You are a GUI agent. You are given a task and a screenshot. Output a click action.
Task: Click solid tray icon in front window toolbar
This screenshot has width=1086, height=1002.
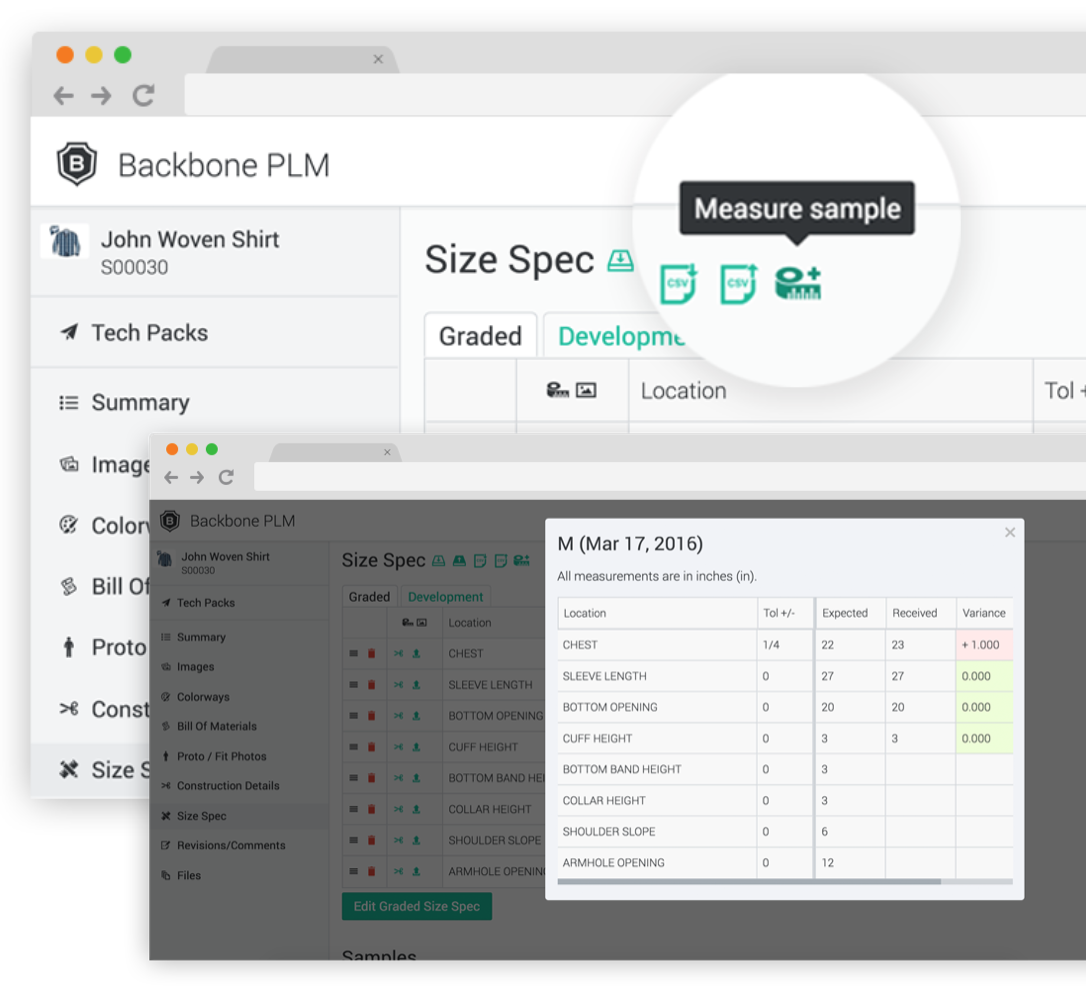[459, 561]
